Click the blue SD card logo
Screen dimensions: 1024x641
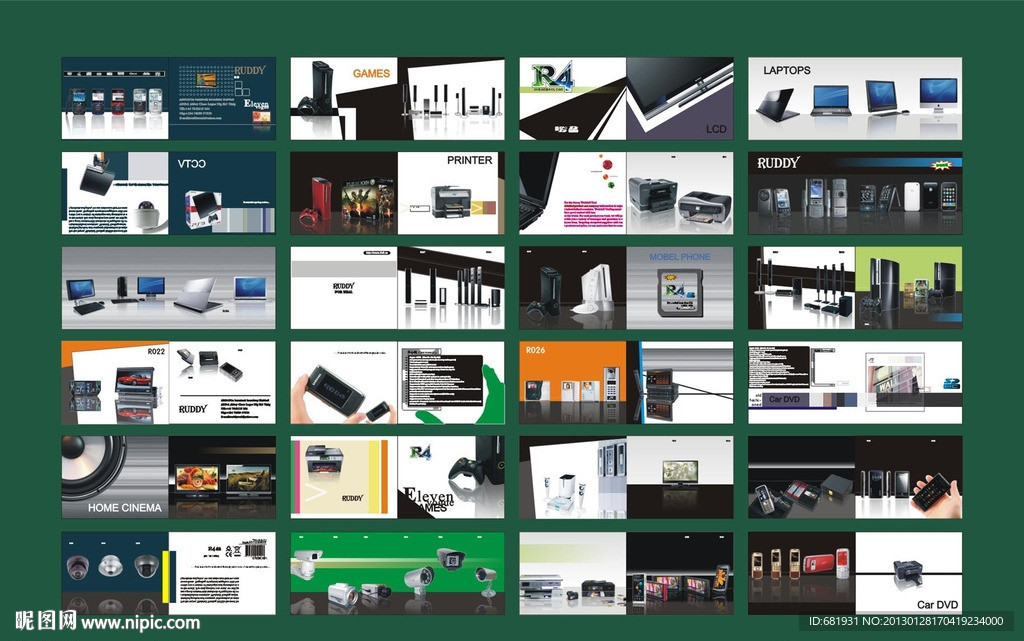pos(952,383)
